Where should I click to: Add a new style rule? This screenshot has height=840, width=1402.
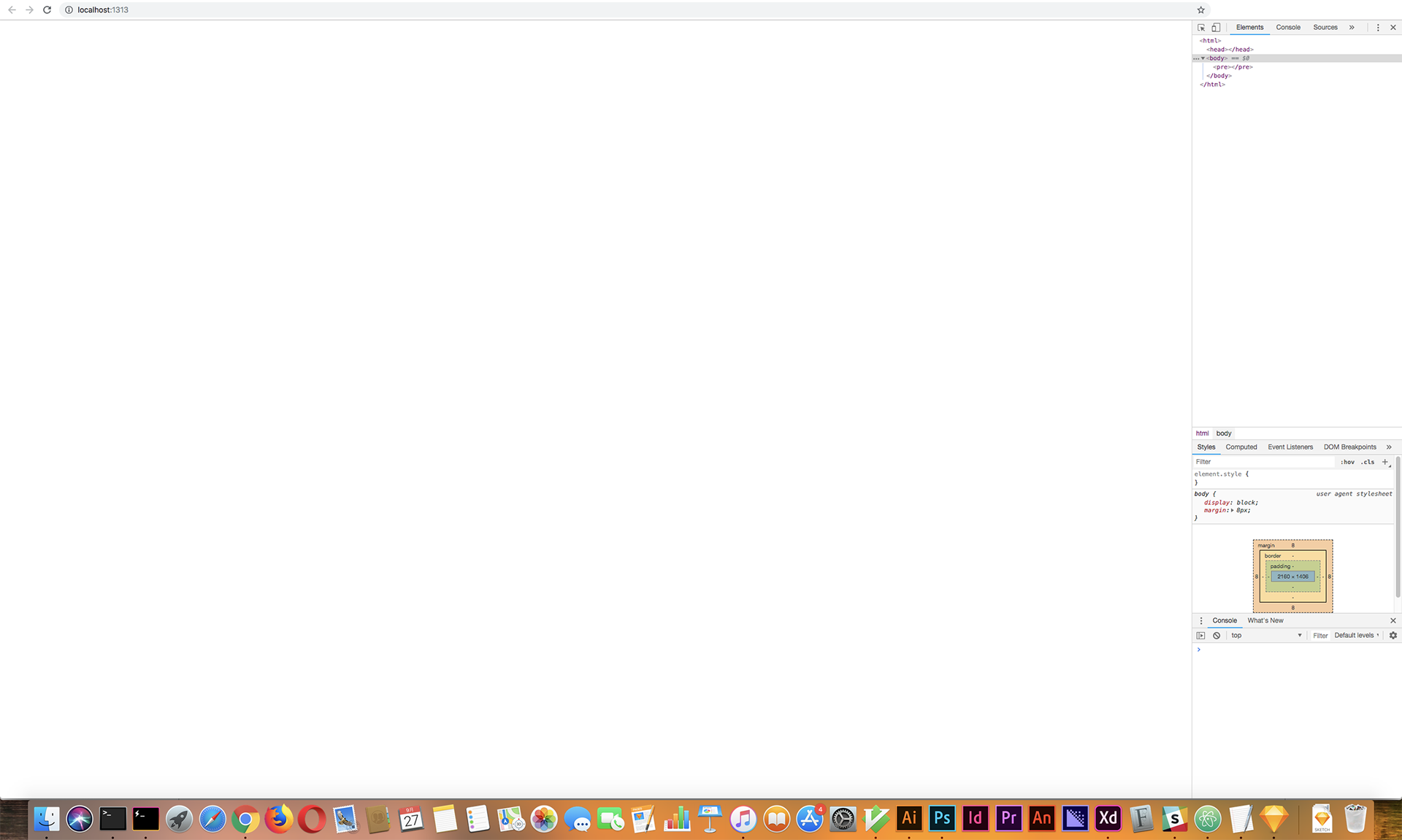[x=1385, y=462]
